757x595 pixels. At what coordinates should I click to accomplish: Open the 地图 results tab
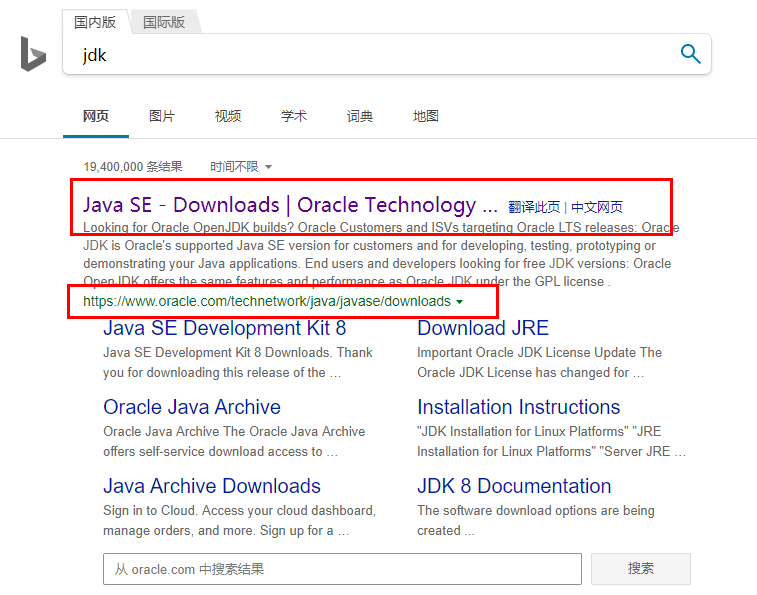tap(425, 116)
